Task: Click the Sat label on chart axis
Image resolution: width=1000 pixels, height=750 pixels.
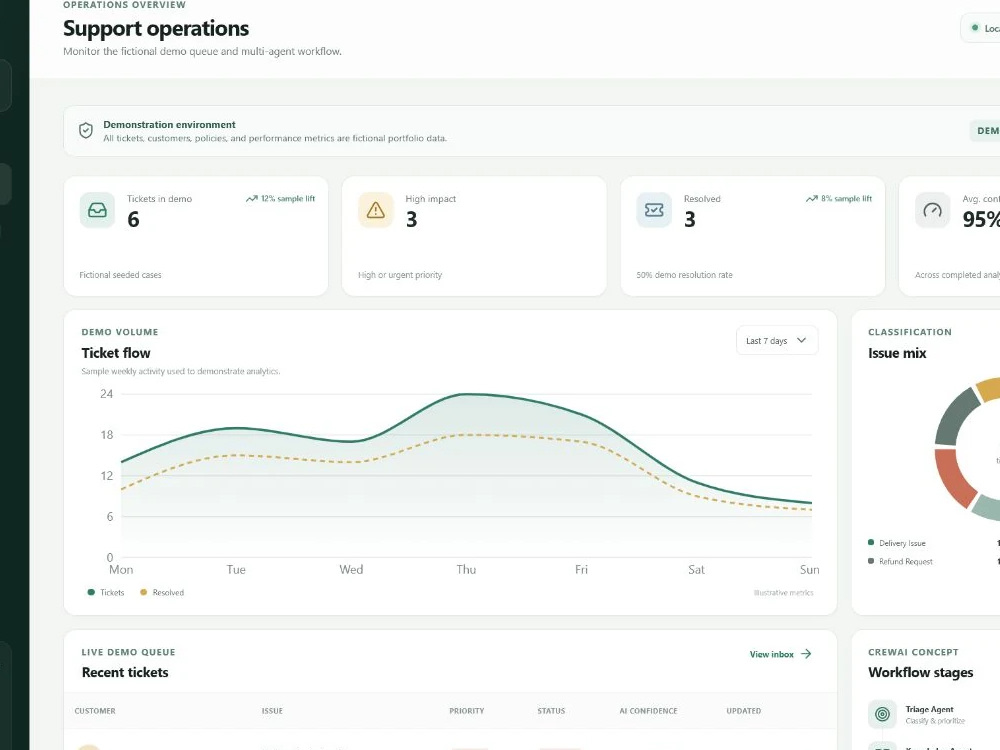Action: point(696,570)
